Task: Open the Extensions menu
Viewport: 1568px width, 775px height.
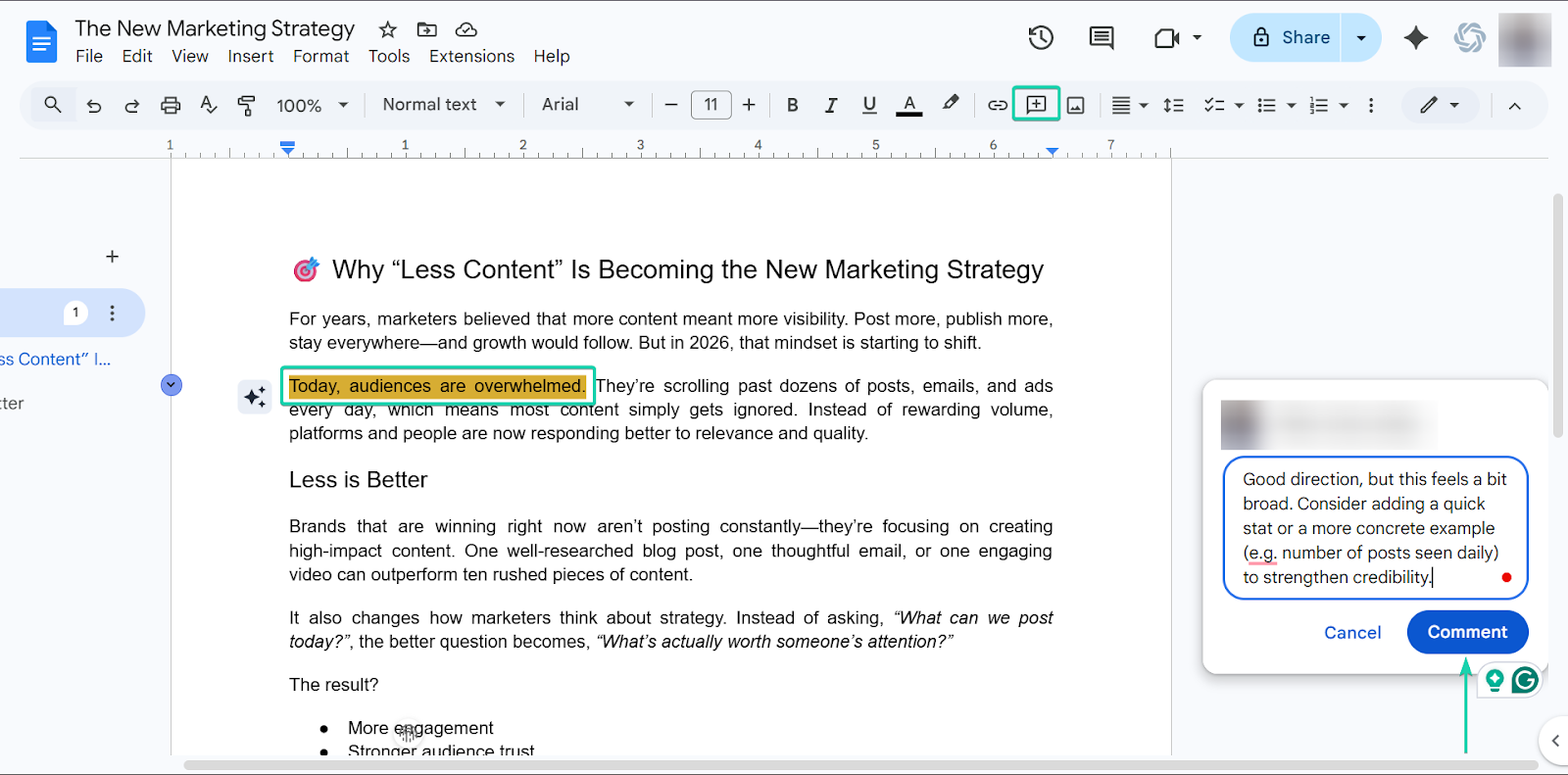Action: click(471, 56)
